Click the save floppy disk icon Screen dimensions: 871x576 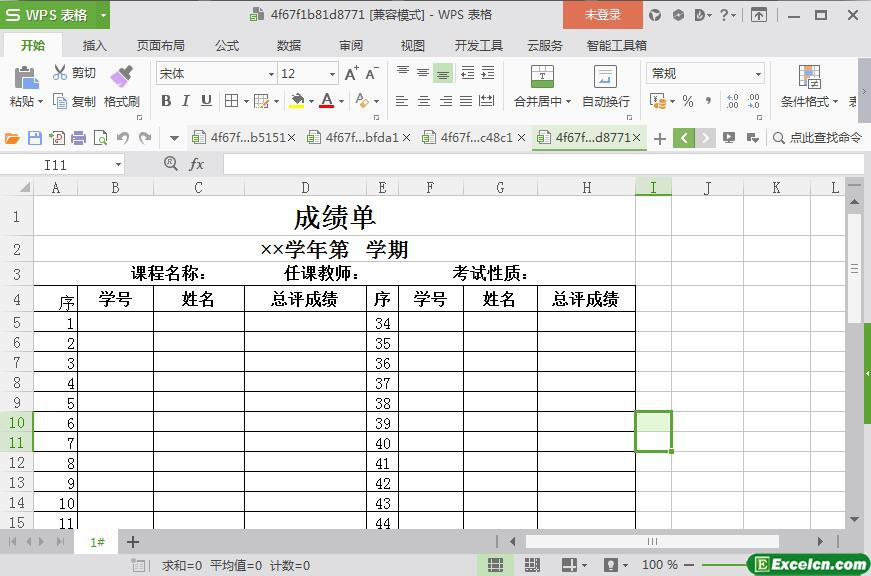click(34, 138)
